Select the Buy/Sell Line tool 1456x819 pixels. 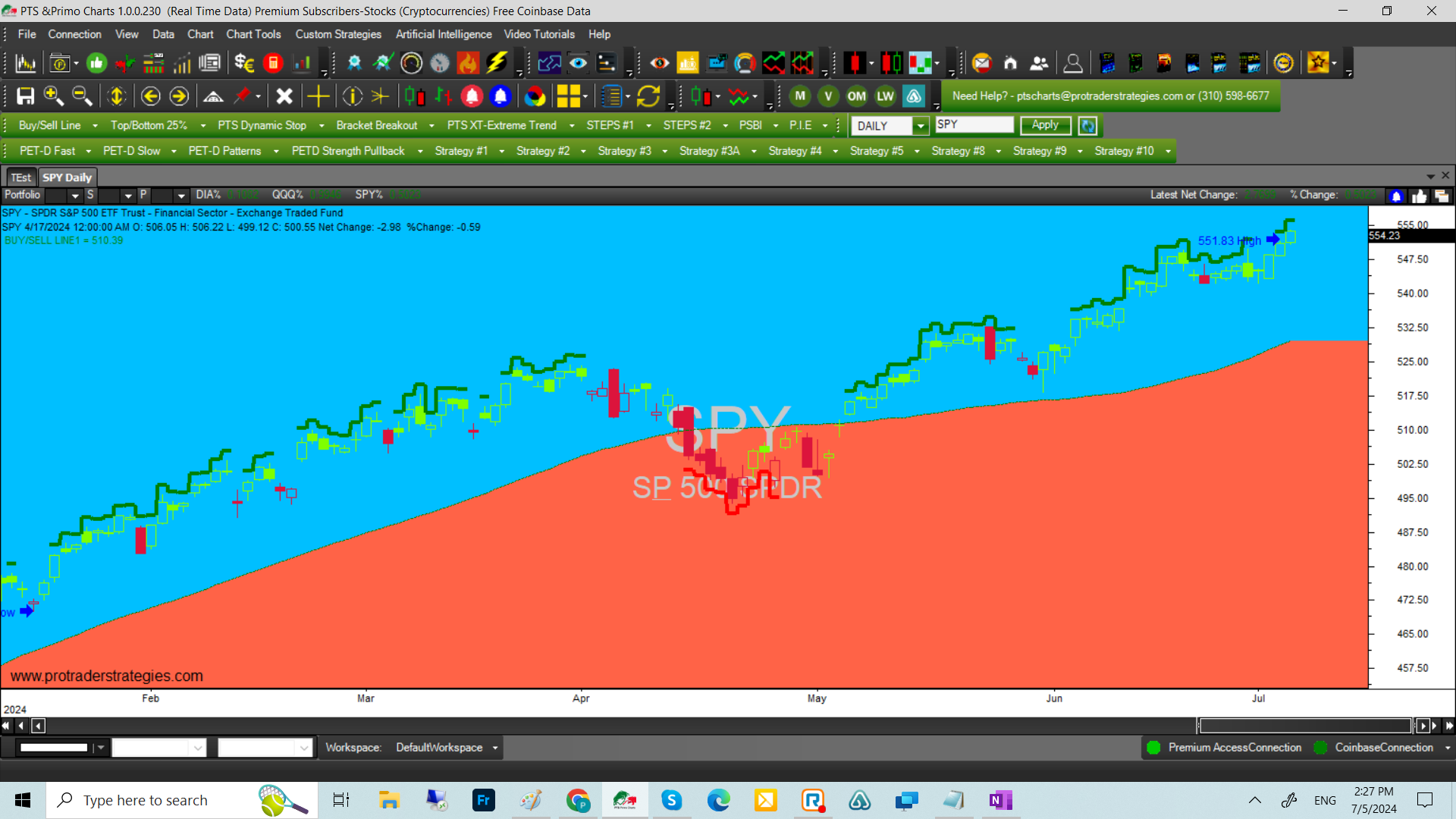coord(48,125)
